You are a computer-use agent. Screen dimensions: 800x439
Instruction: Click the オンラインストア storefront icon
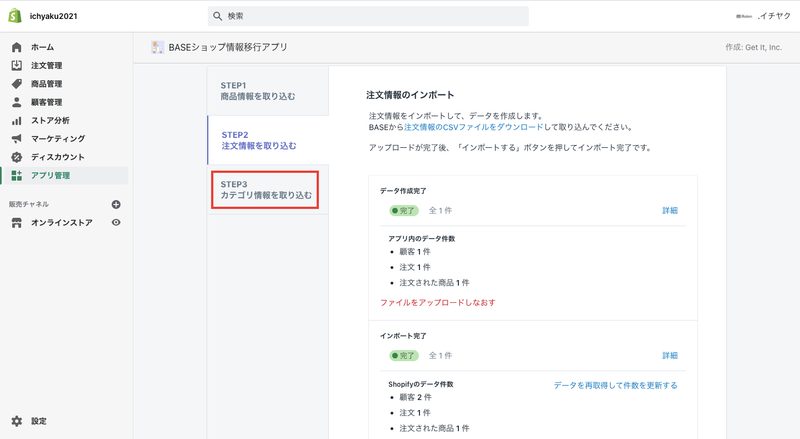(x=16, y=223)
